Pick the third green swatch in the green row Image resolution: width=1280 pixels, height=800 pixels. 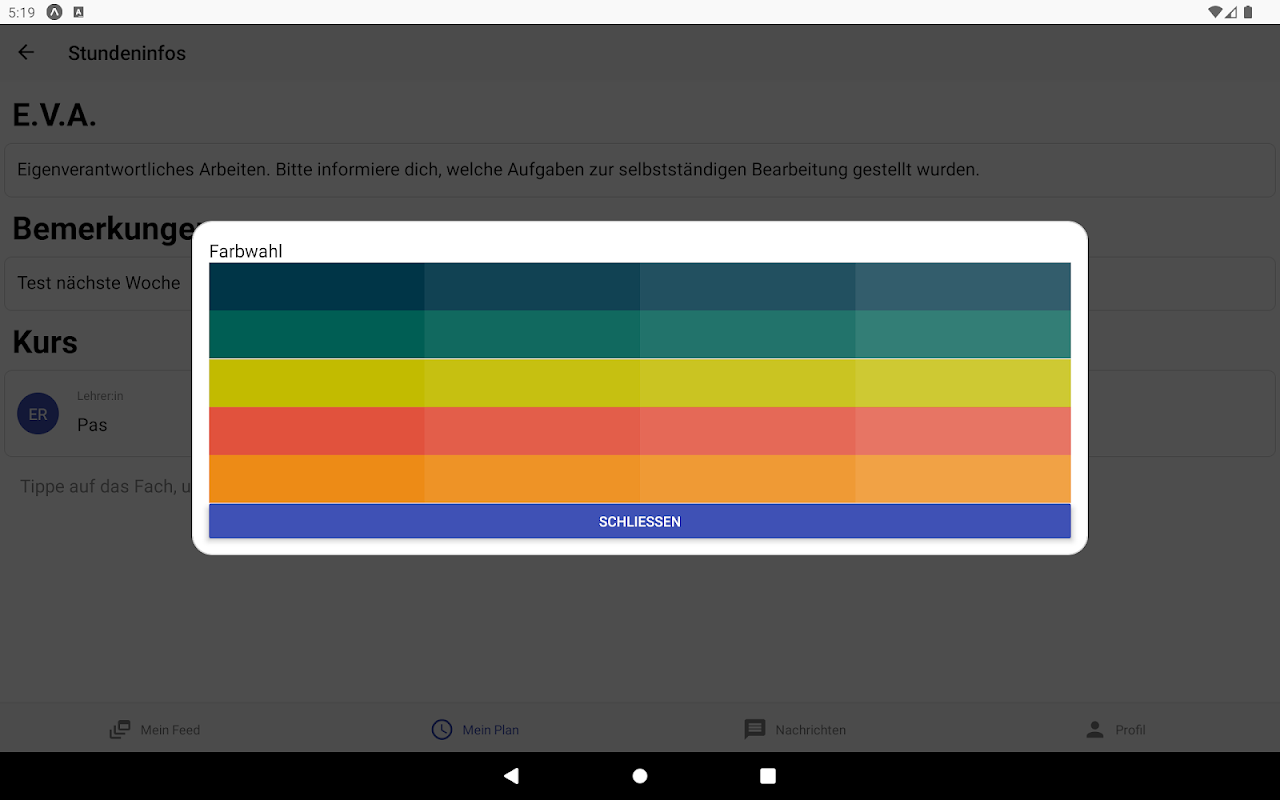(x=748, y=334)
